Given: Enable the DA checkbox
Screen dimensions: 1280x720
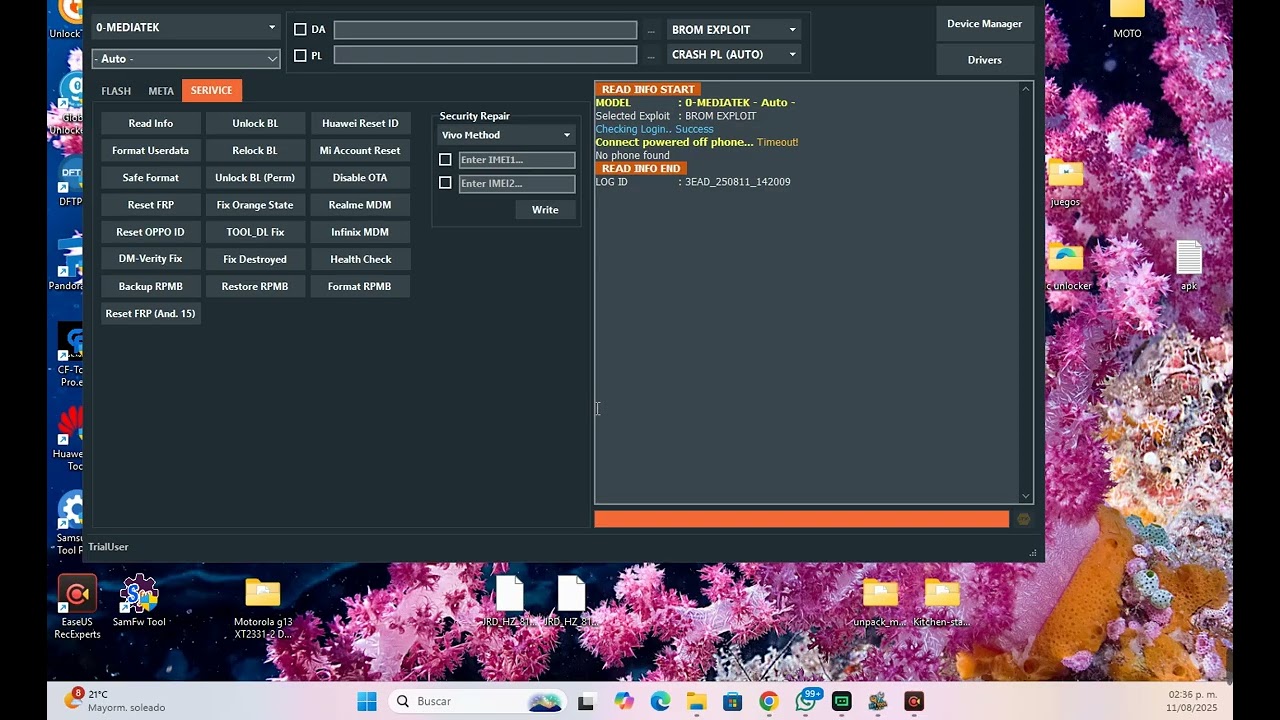Looking at the screenshot, I should (300, 30).
